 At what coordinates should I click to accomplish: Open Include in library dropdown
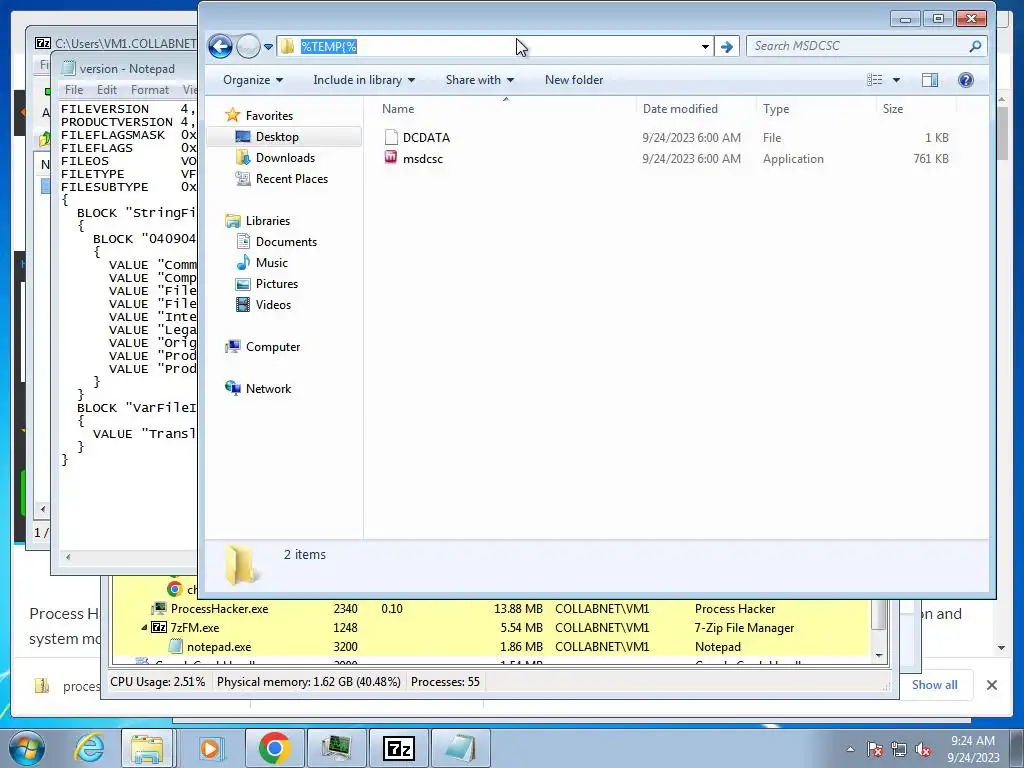point(364,80)
